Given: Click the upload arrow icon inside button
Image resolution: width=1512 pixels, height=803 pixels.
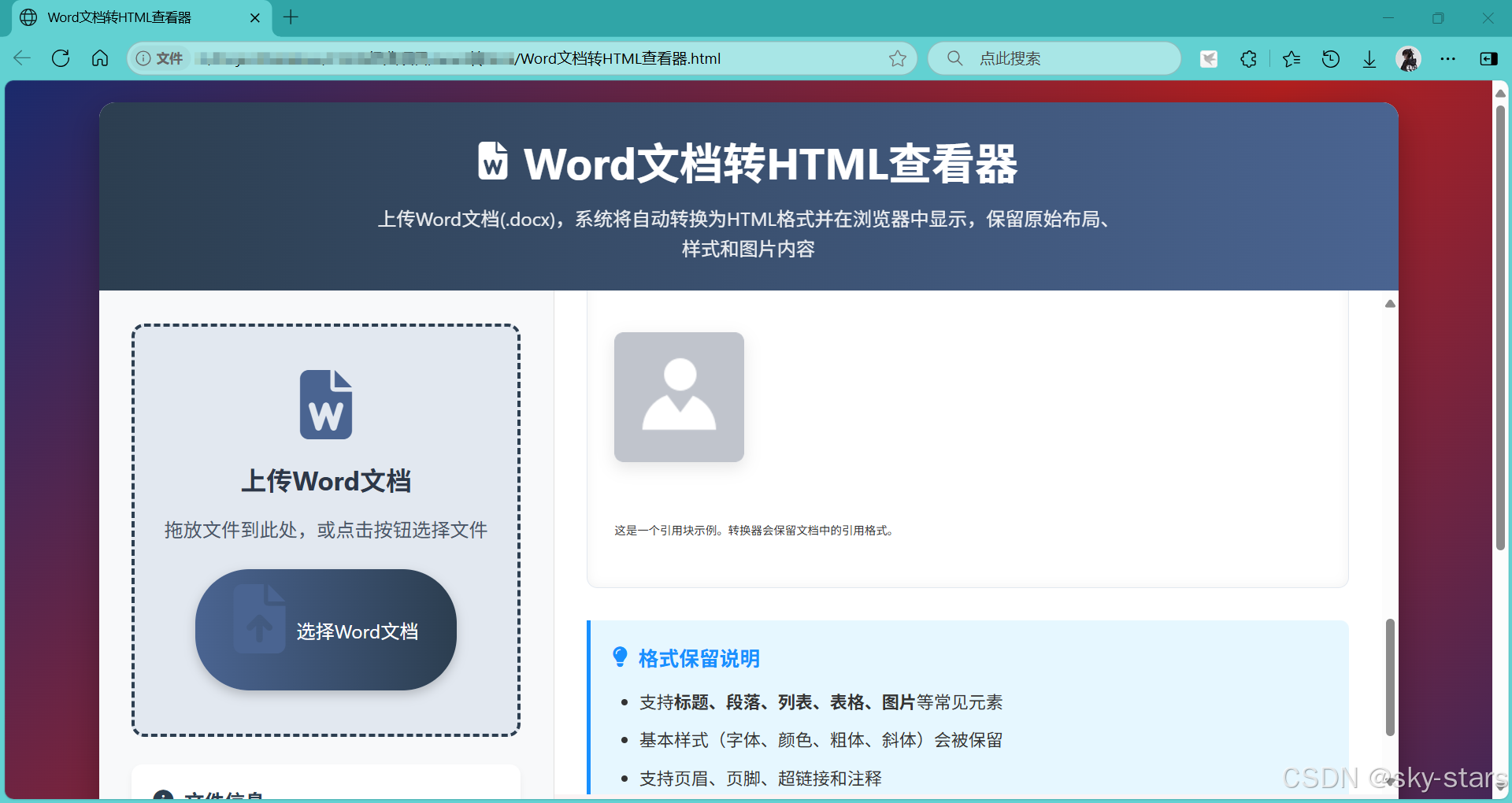Looking at the screenshot, I should coord(259,620).
